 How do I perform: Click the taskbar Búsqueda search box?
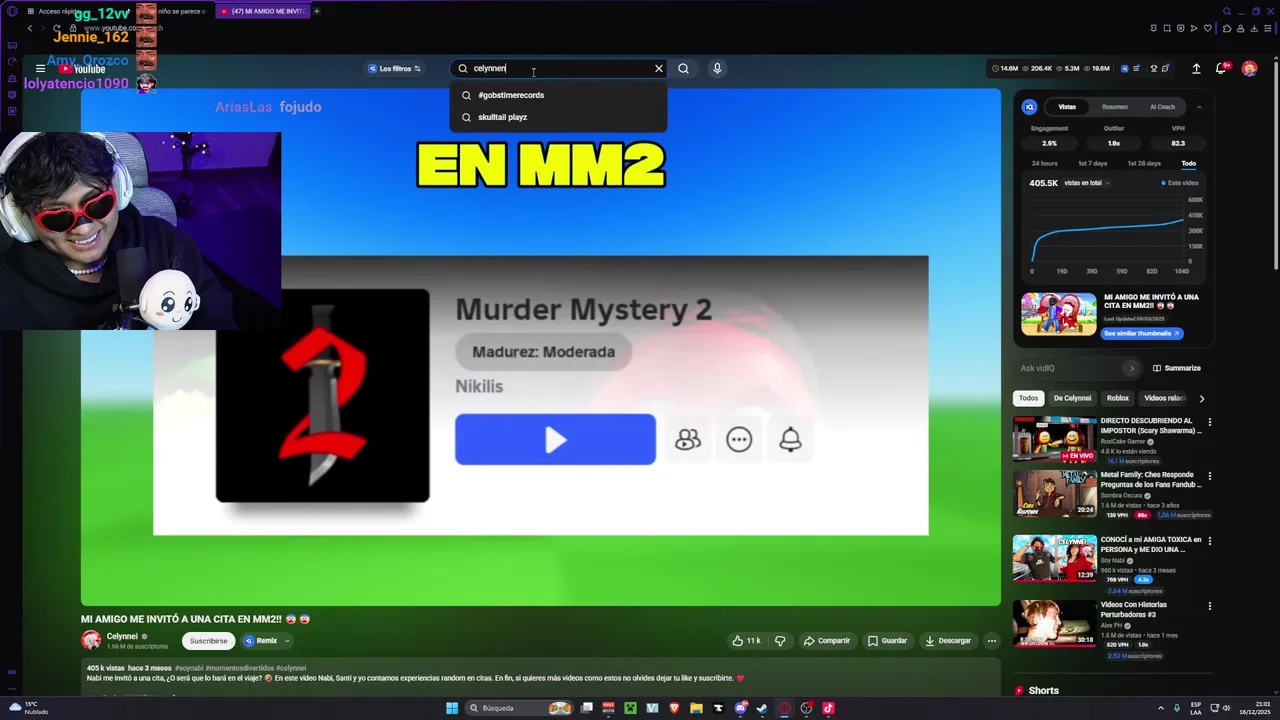click(x=519, y=708)
